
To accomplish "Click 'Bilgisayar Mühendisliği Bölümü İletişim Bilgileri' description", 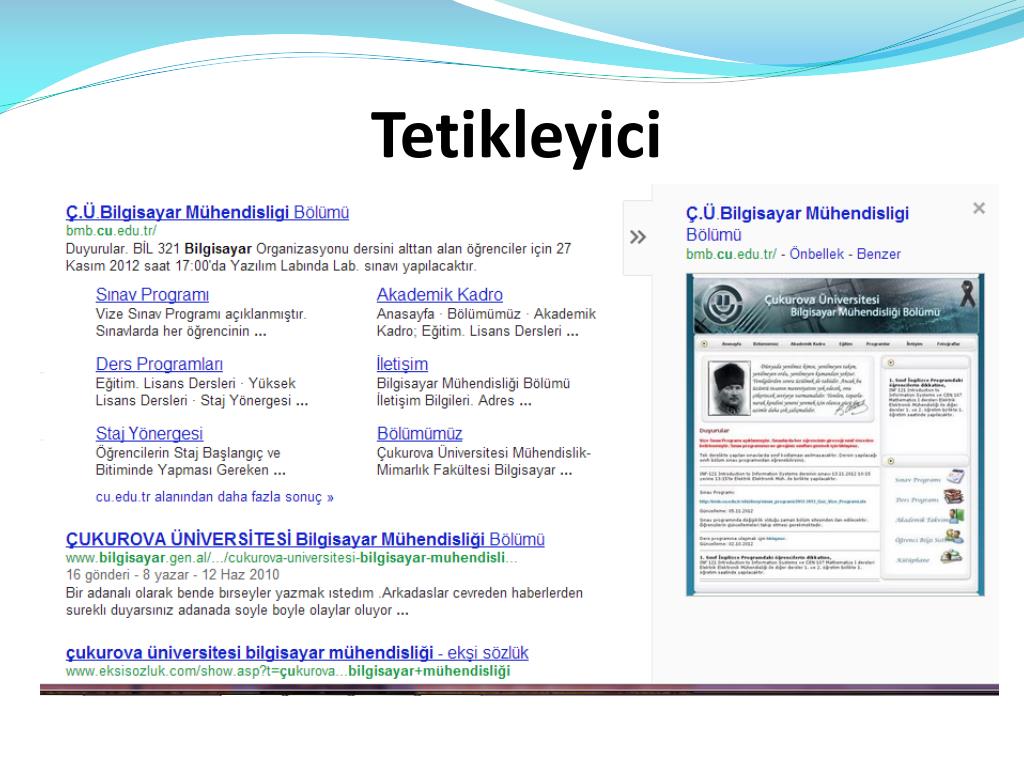I will (x=473, y=392).
